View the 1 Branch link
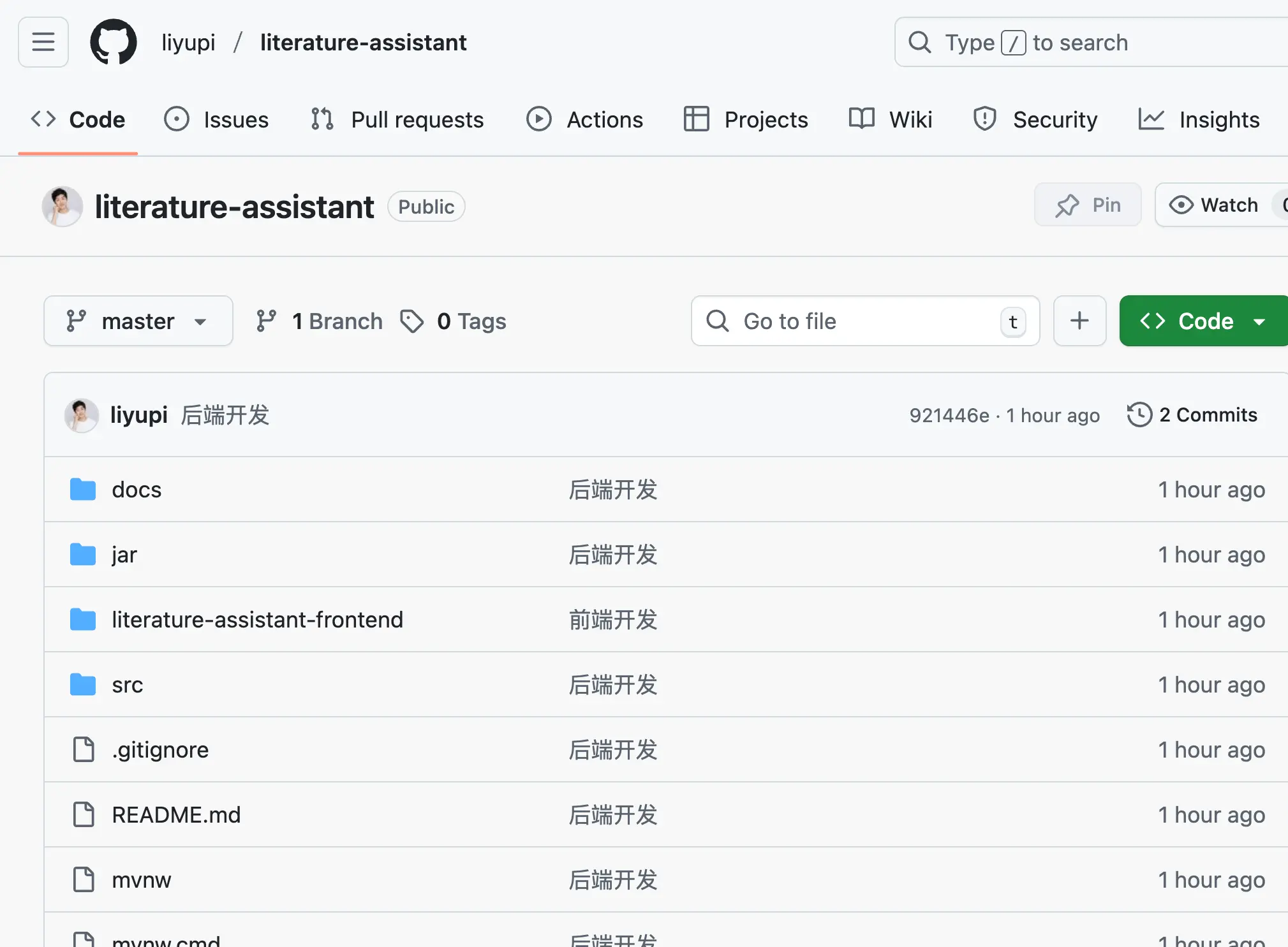 (x=320, y=321)
